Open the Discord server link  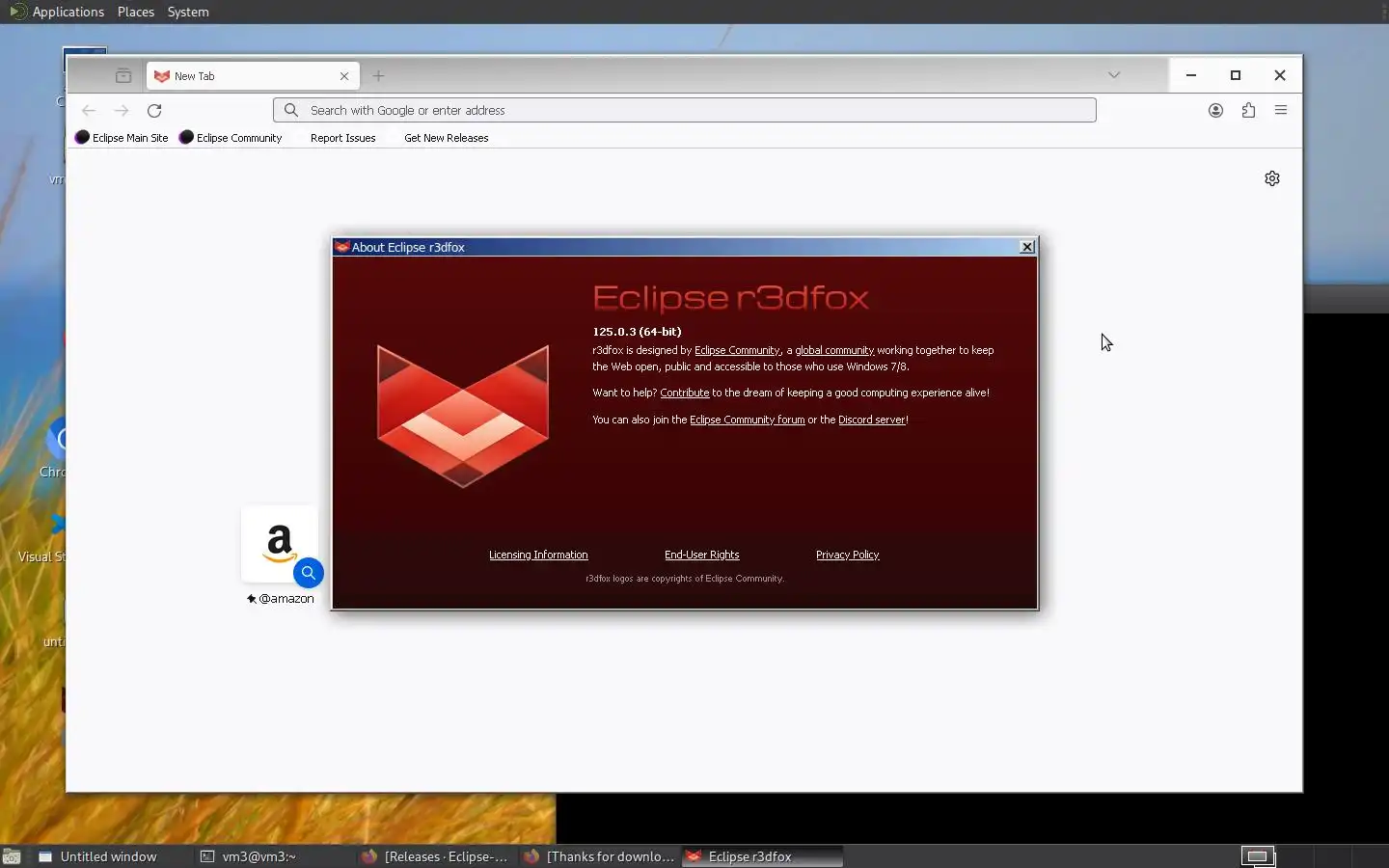click(872, 420)
